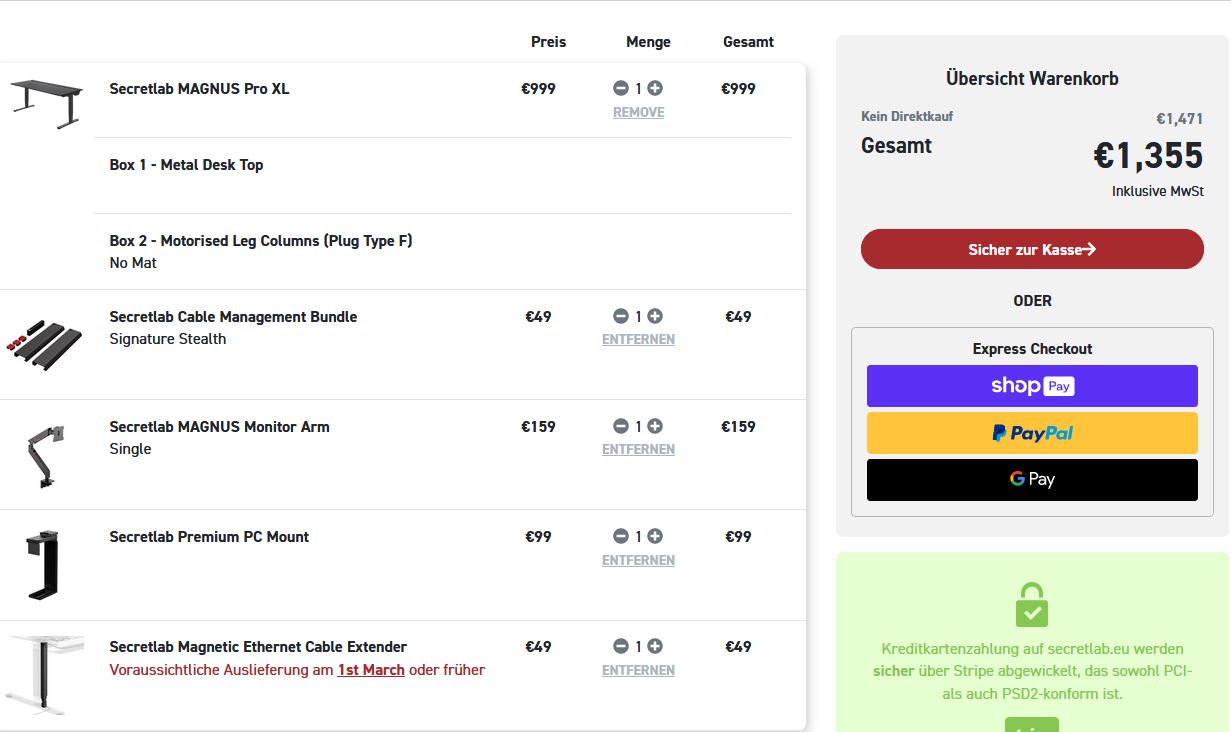Image resolution: width=1231 pixels, height=732 pixels.
Task: Reduce MAGNUS Monitor Arm quantity
Action: pyautogui.click(x=621, y=426)
